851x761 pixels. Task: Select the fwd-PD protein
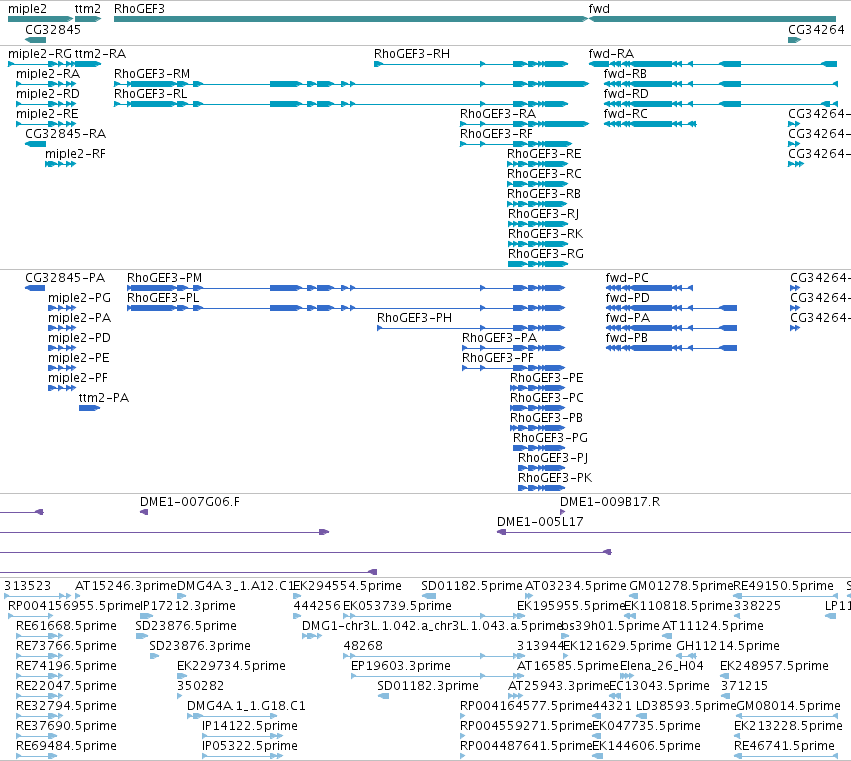click(671, 308)
